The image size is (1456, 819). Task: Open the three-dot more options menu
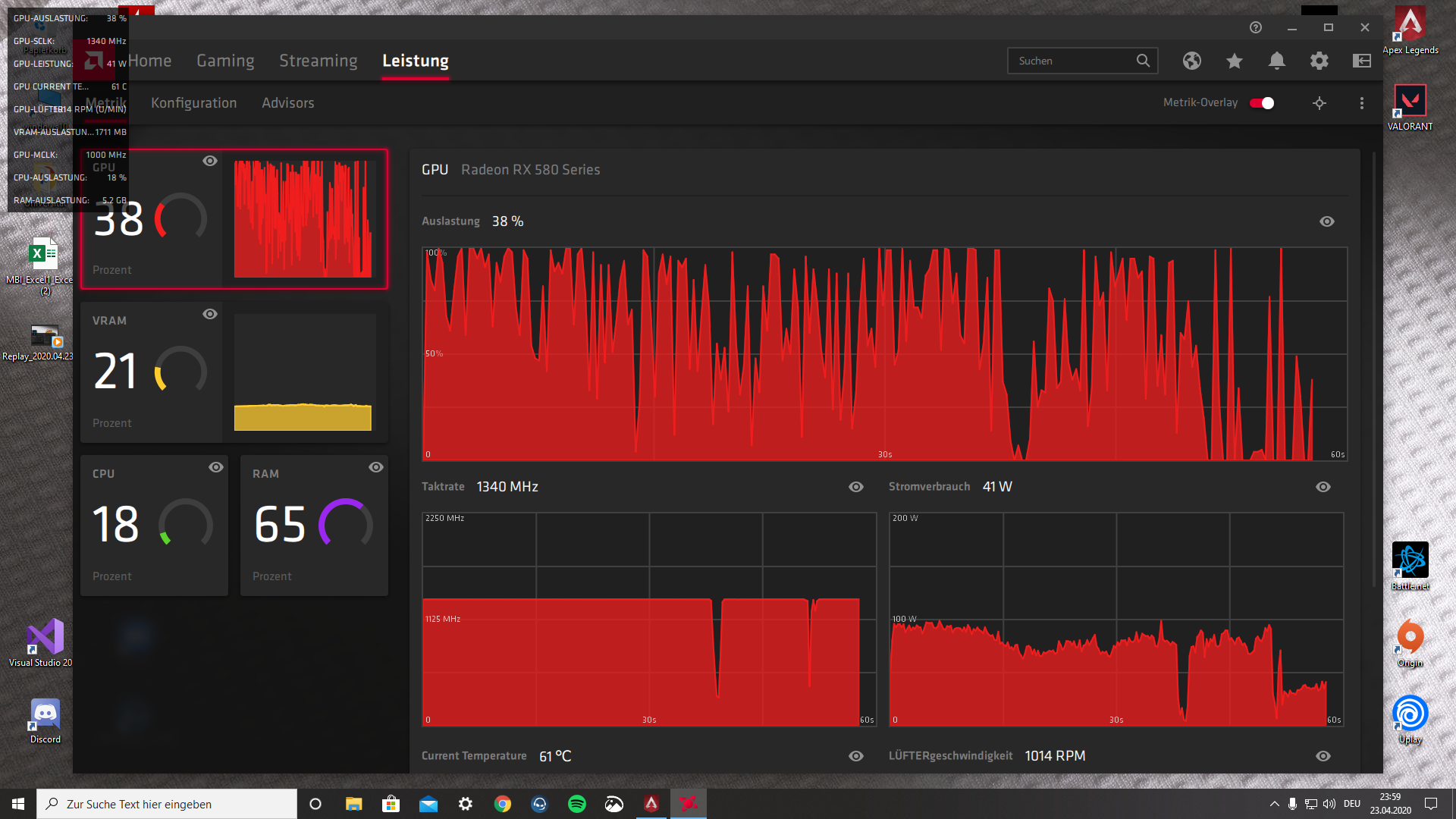click(x=1362, y=103)
